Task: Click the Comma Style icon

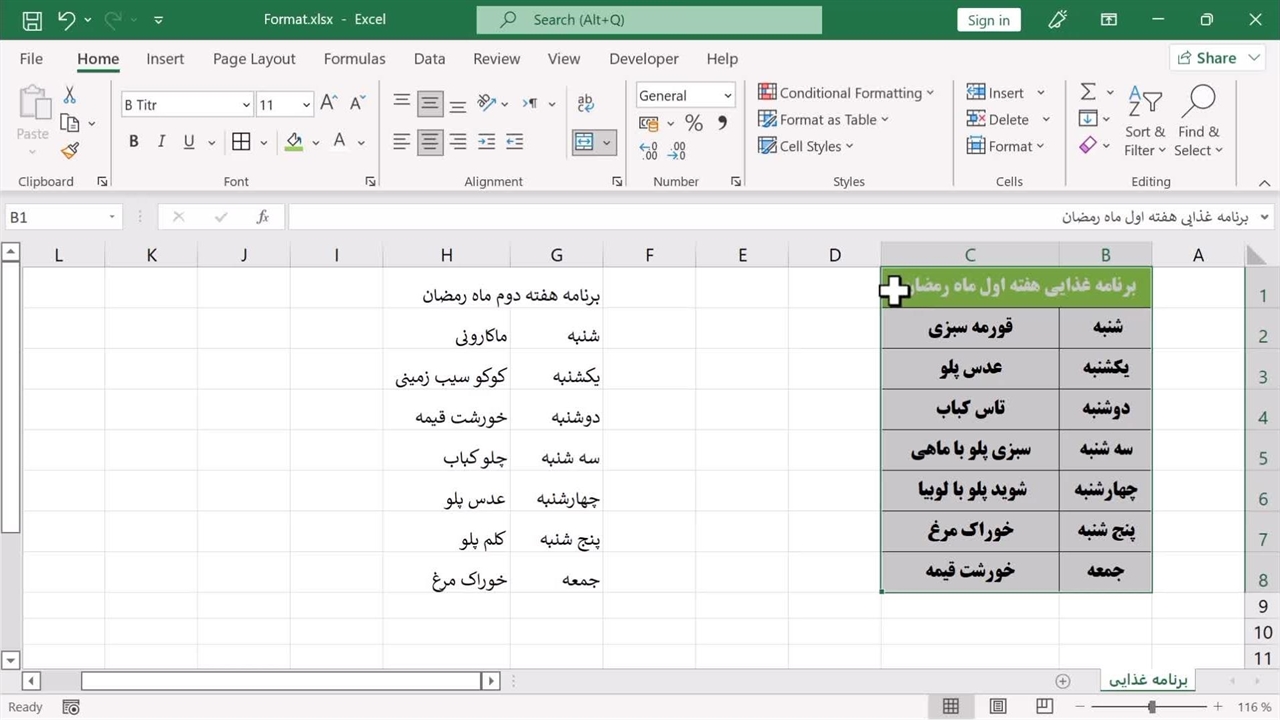Action: [x=722, y=123]
